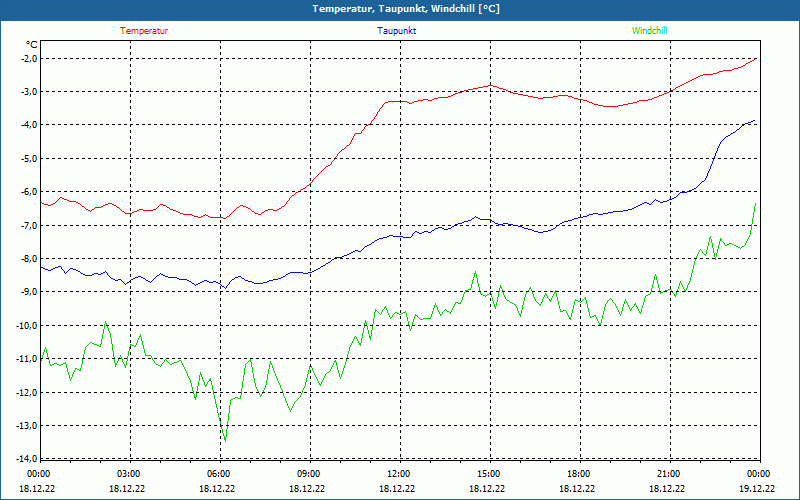Viewport: 800px width, 500px height.
Task: Click the '19.12.22' date label
Action: (x=757, y=488)
